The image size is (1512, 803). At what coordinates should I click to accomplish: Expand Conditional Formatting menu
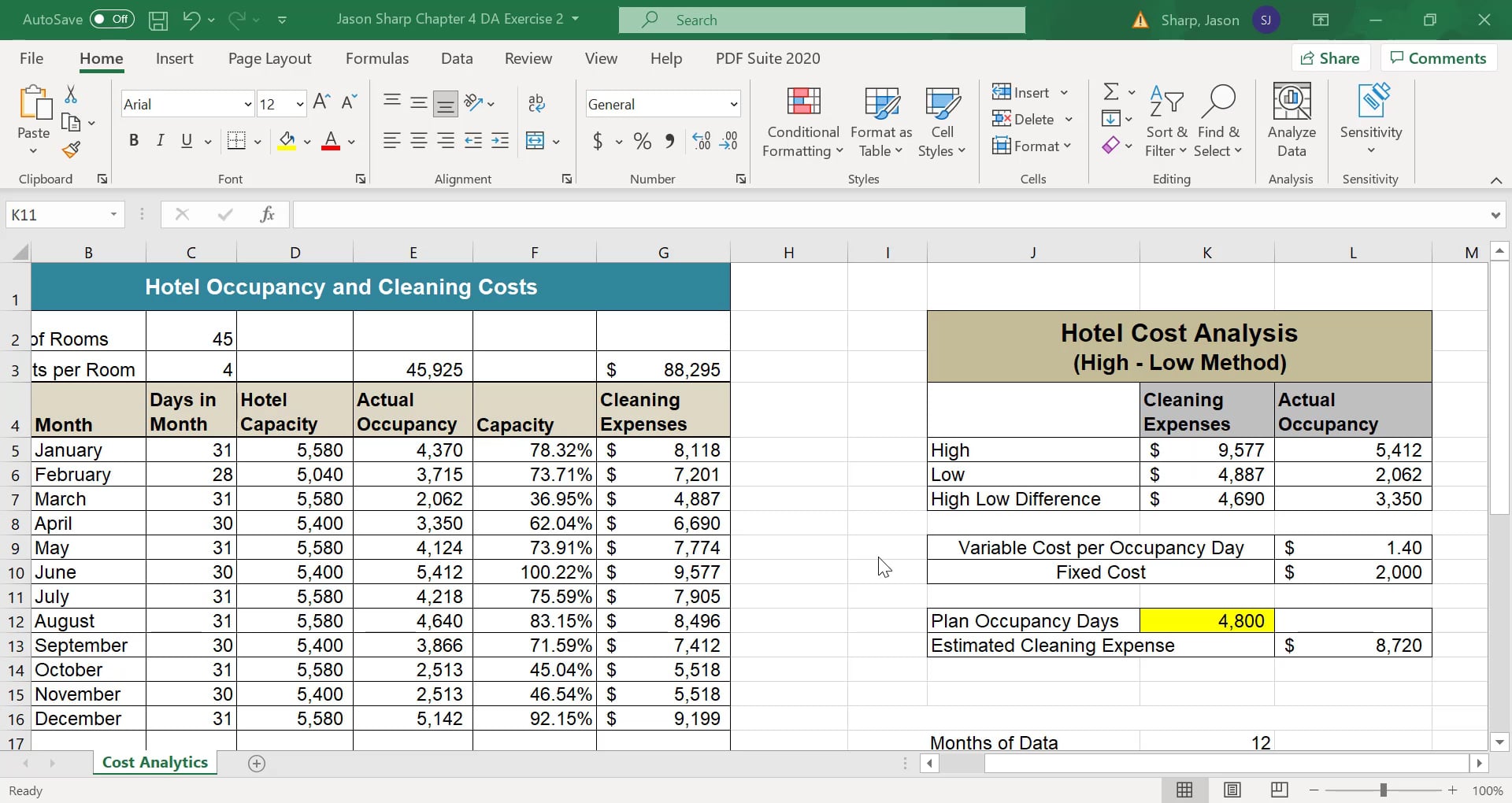coord(803,120)
